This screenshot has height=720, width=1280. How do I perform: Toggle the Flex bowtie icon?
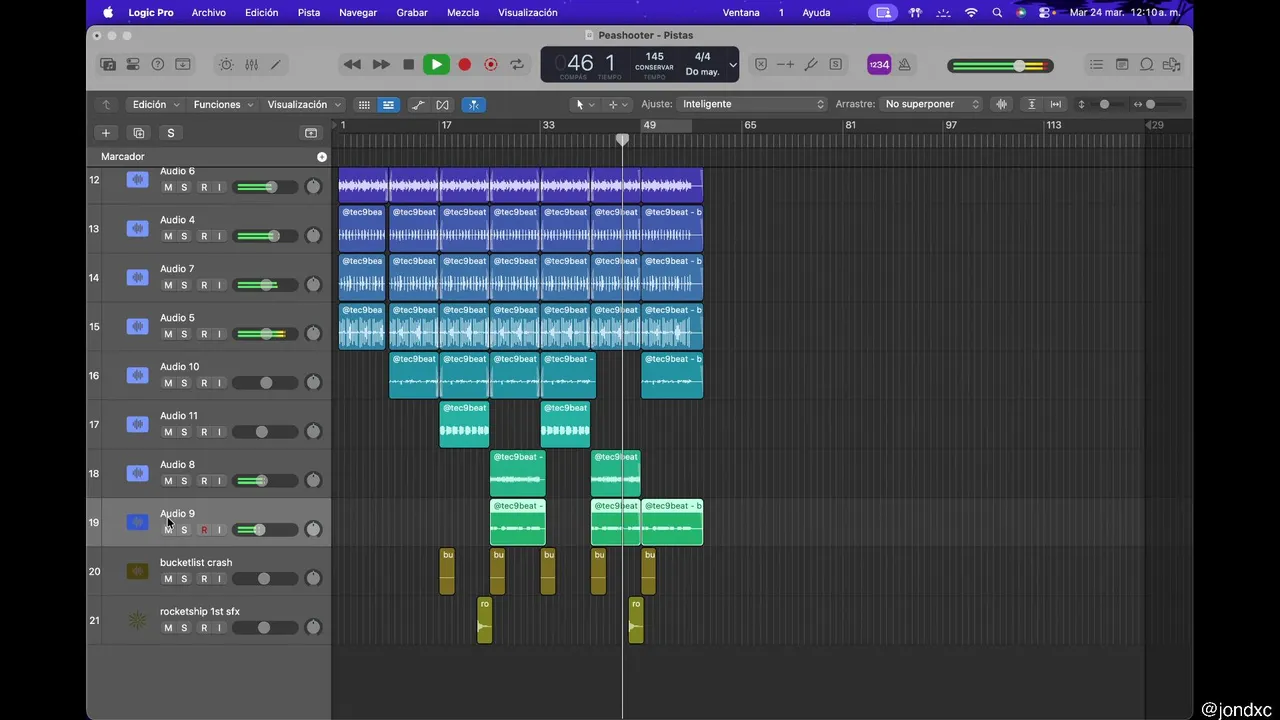pyautogui.click(x=442, y=104)
